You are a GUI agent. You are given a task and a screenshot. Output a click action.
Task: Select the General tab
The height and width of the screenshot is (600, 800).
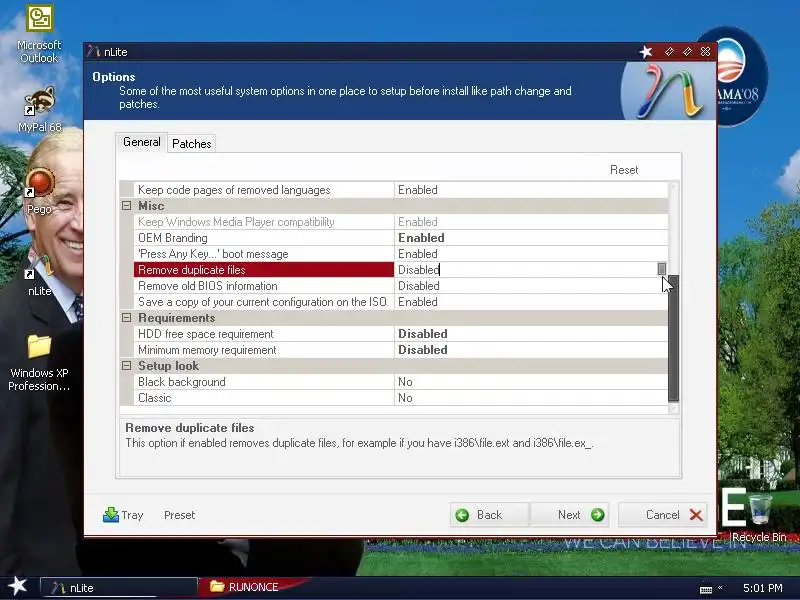pos(141,142)
